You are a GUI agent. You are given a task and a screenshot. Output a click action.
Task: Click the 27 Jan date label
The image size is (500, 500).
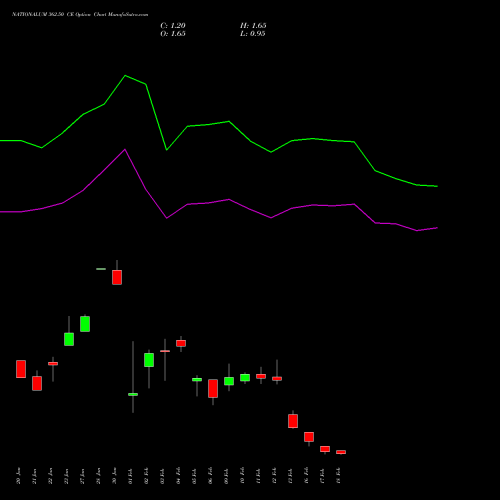click(82, 476)
